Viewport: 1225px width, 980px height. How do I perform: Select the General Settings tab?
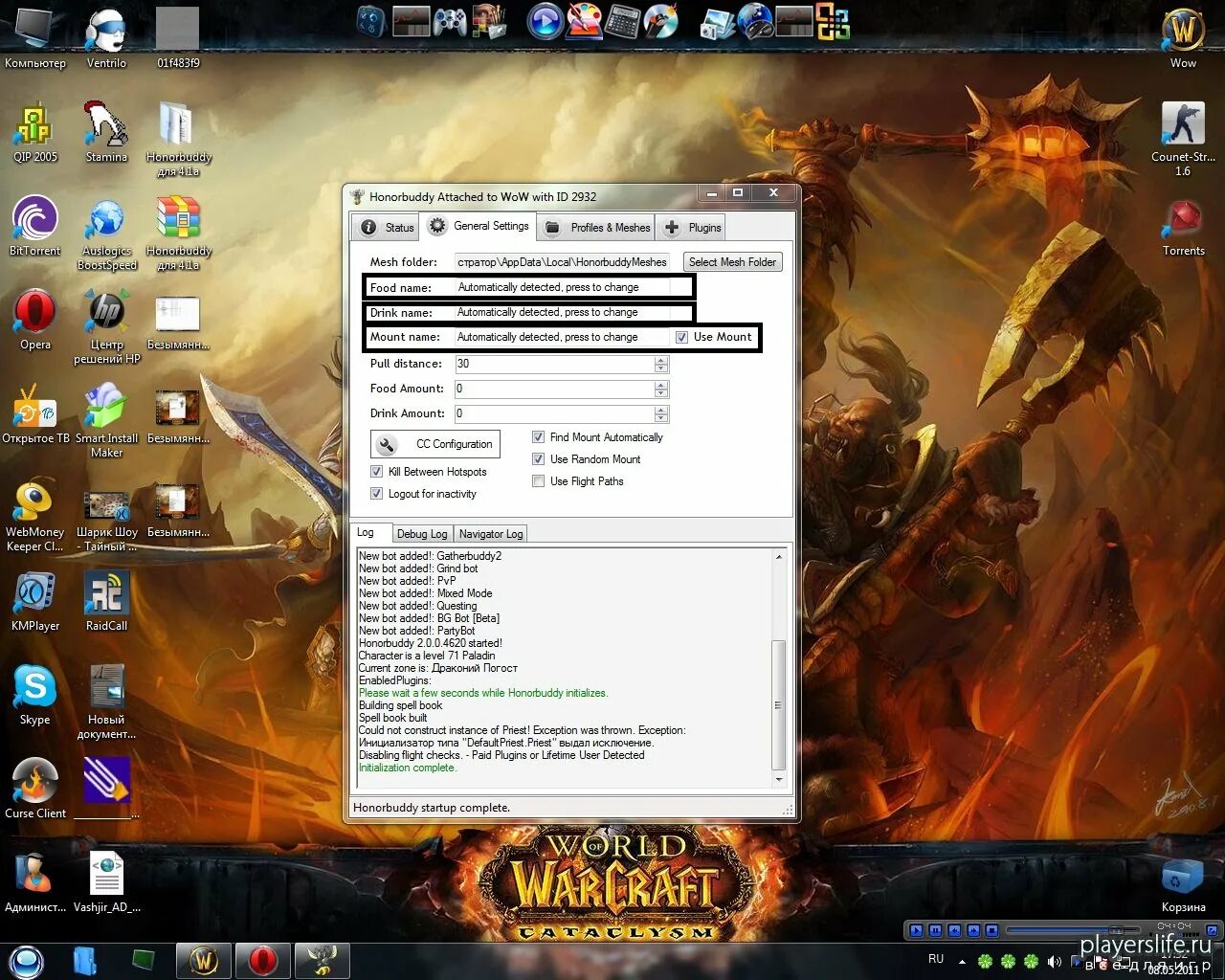point(479,226)
